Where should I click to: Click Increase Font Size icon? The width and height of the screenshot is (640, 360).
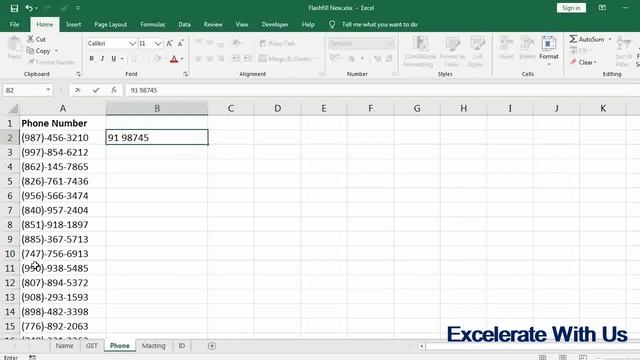169,43
